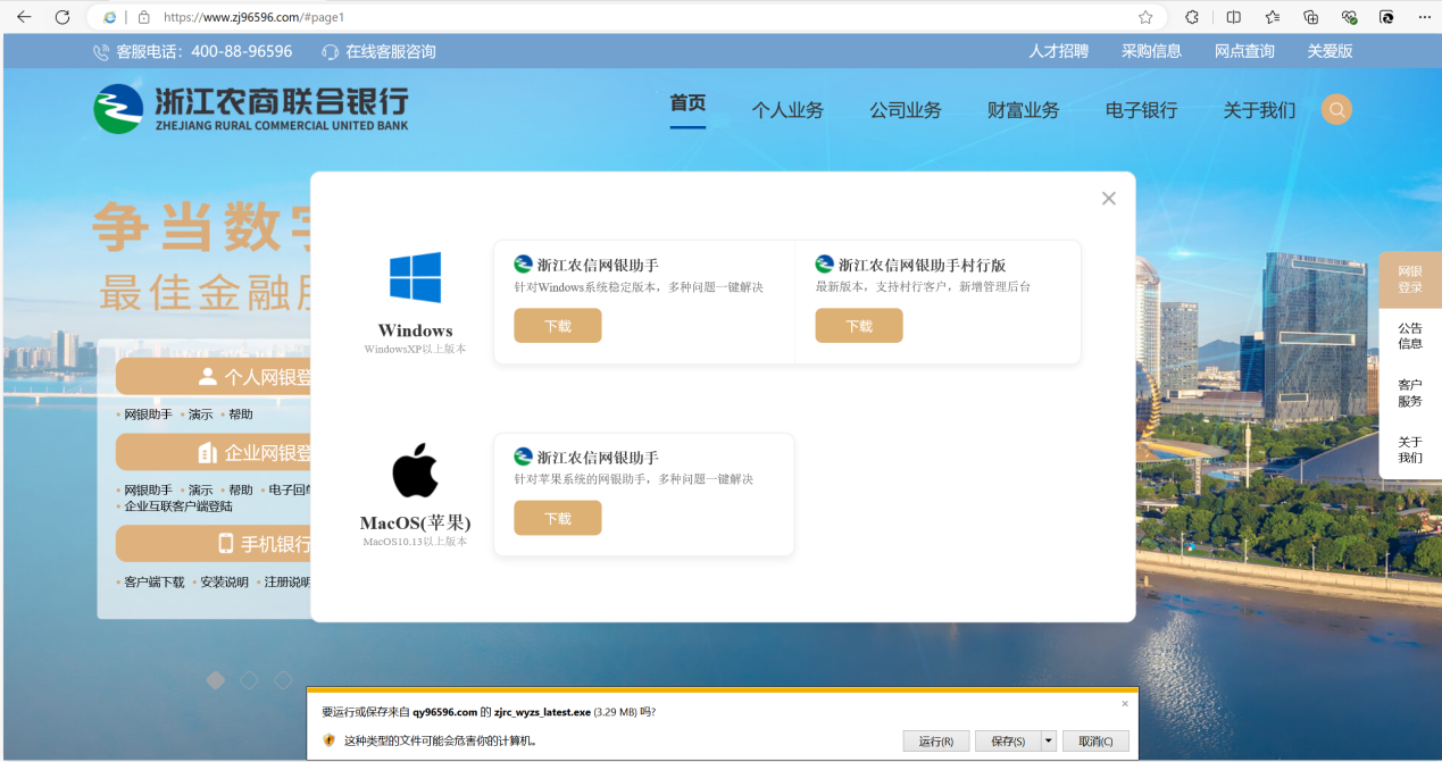Open the browser extensions puzzle icon

(x=1192, y=17)
